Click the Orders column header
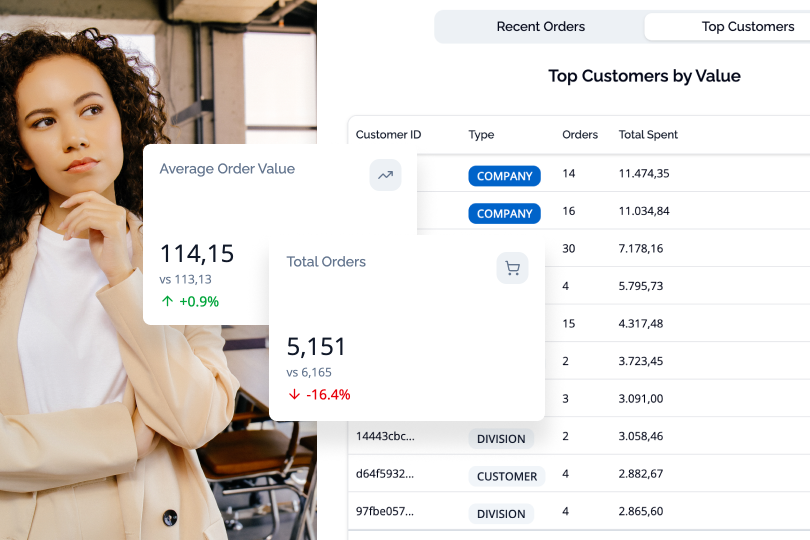Image resolution: width=810 pixels, height=540 pixels. click(x=580, y=134)
